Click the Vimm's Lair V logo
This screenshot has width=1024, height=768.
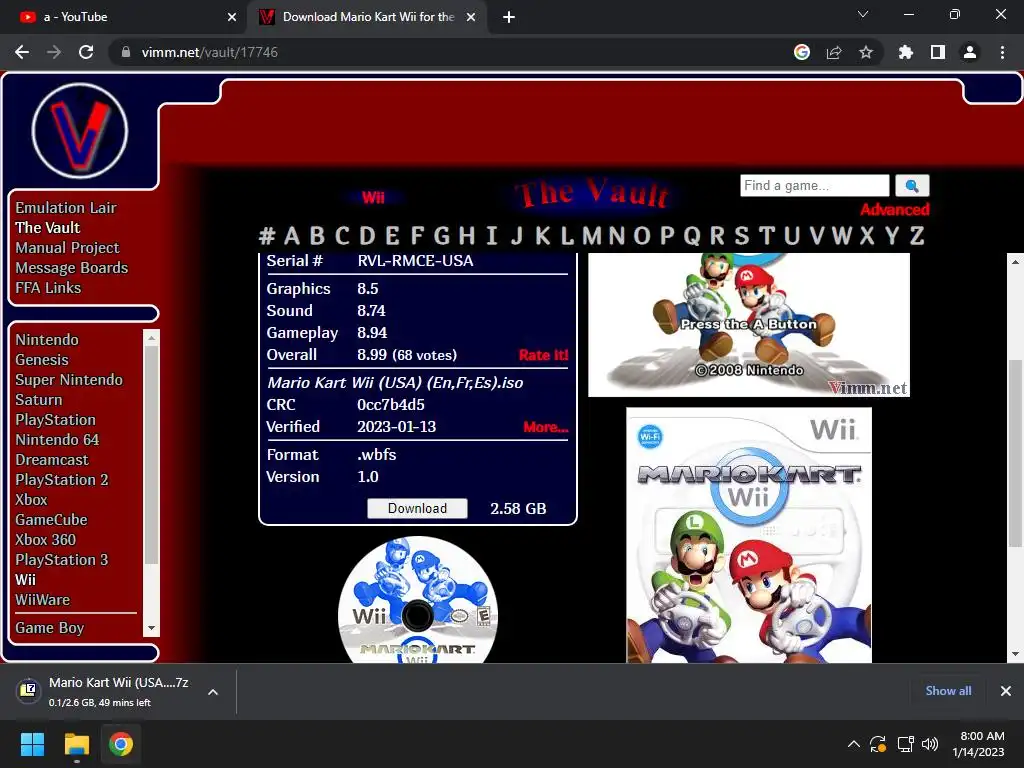pyautogui.click(x=80, y=131)
